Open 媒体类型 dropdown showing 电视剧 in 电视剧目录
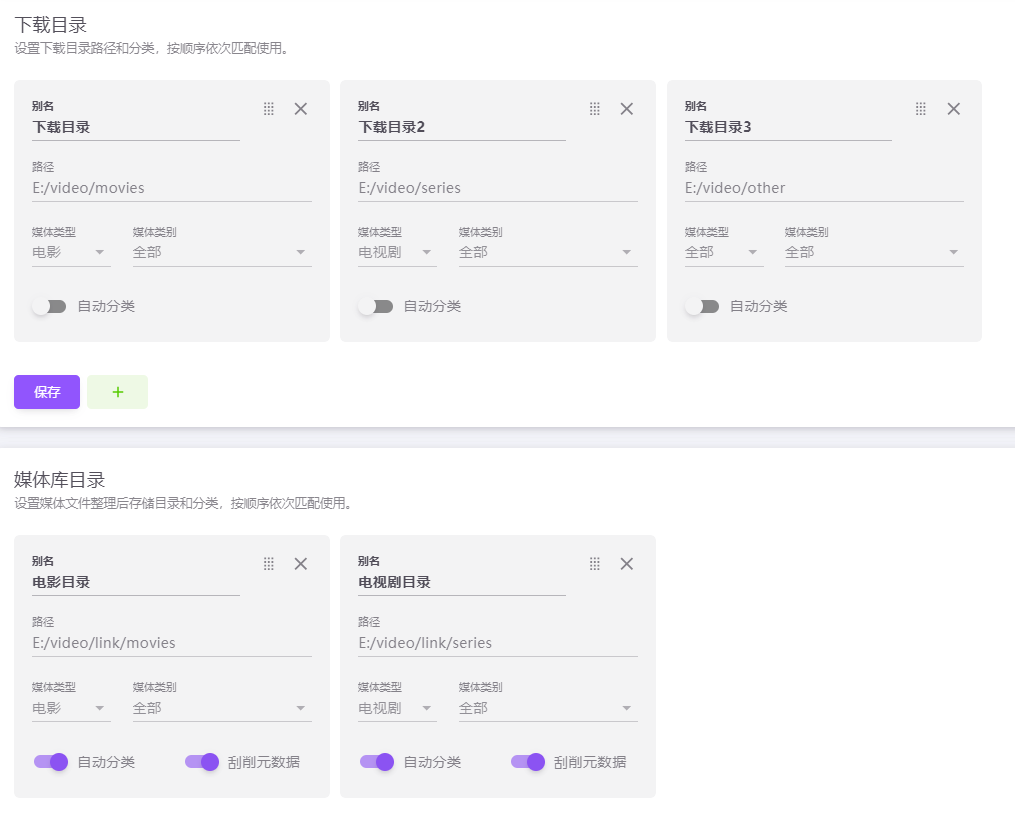1015x819 pixels. (x=396, y=708)
